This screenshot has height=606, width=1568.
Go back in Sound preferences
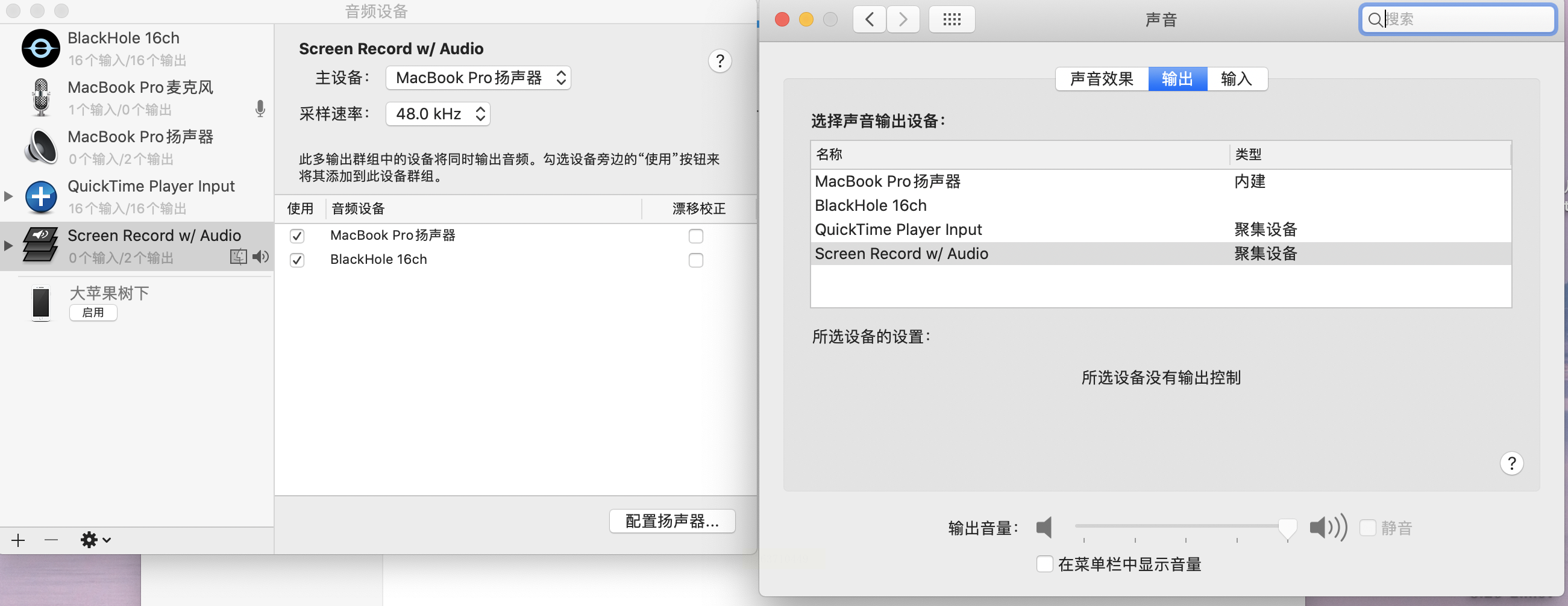(869, 19)
